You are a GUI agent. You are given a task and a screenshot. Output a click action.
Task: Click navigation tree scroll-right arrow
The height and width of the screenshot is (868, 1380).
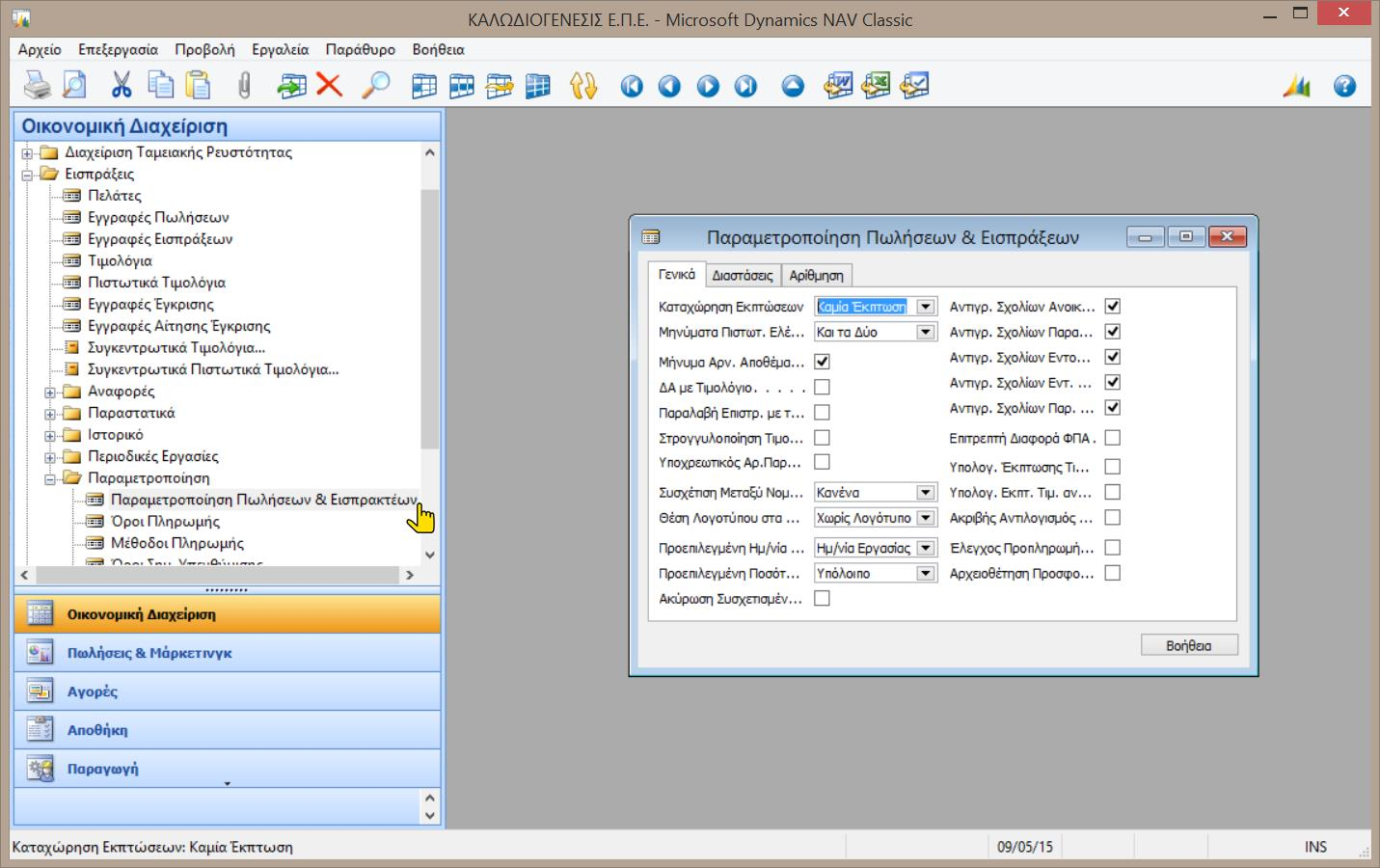pyautogui.click(x=410, y=575)
